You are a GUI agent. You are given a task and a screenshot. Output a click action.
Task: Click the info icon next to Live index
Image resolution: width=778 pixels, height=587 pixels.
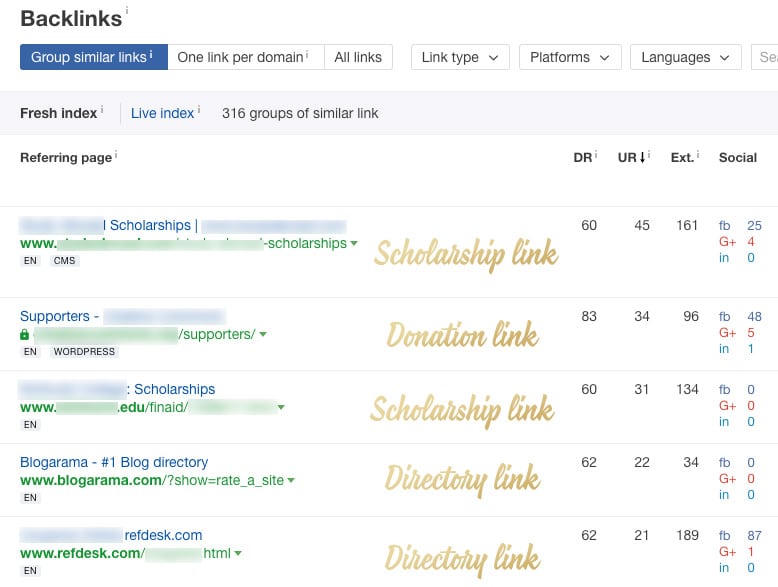pos(199,110)
